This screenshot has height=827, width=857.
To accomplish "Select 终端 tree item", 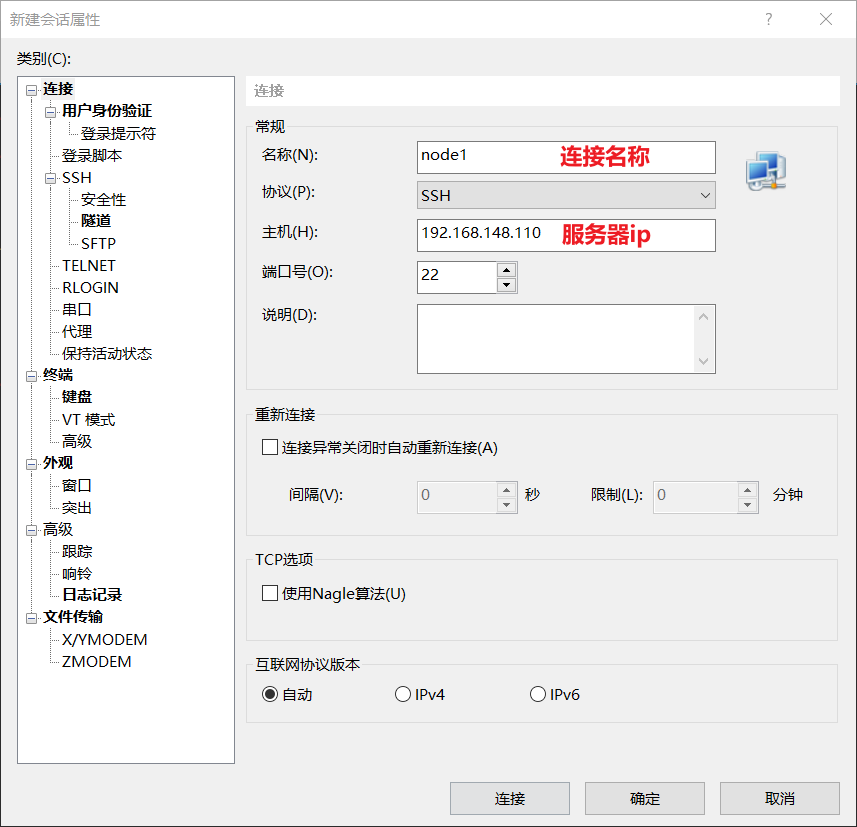I will click(x=58, y=375).
